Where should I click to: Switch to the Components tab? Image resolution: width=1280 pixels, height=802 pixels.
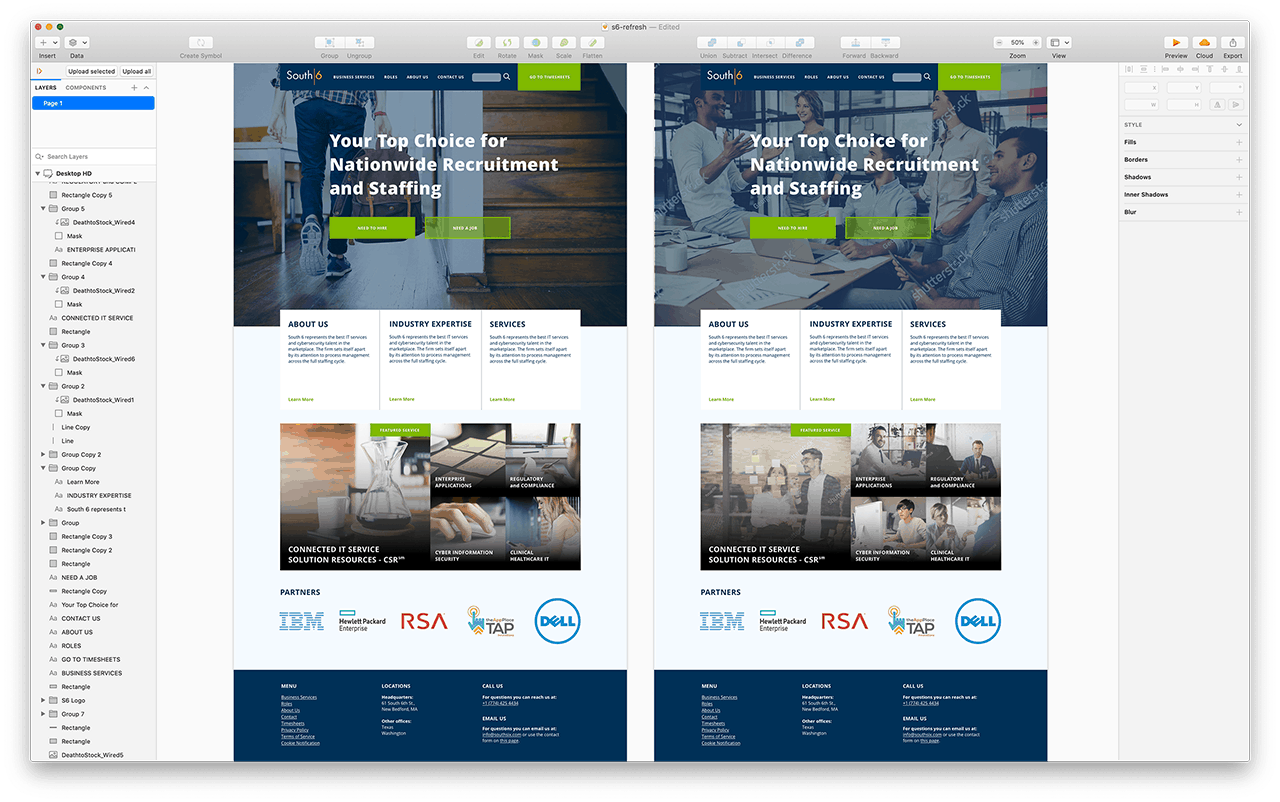86,88
